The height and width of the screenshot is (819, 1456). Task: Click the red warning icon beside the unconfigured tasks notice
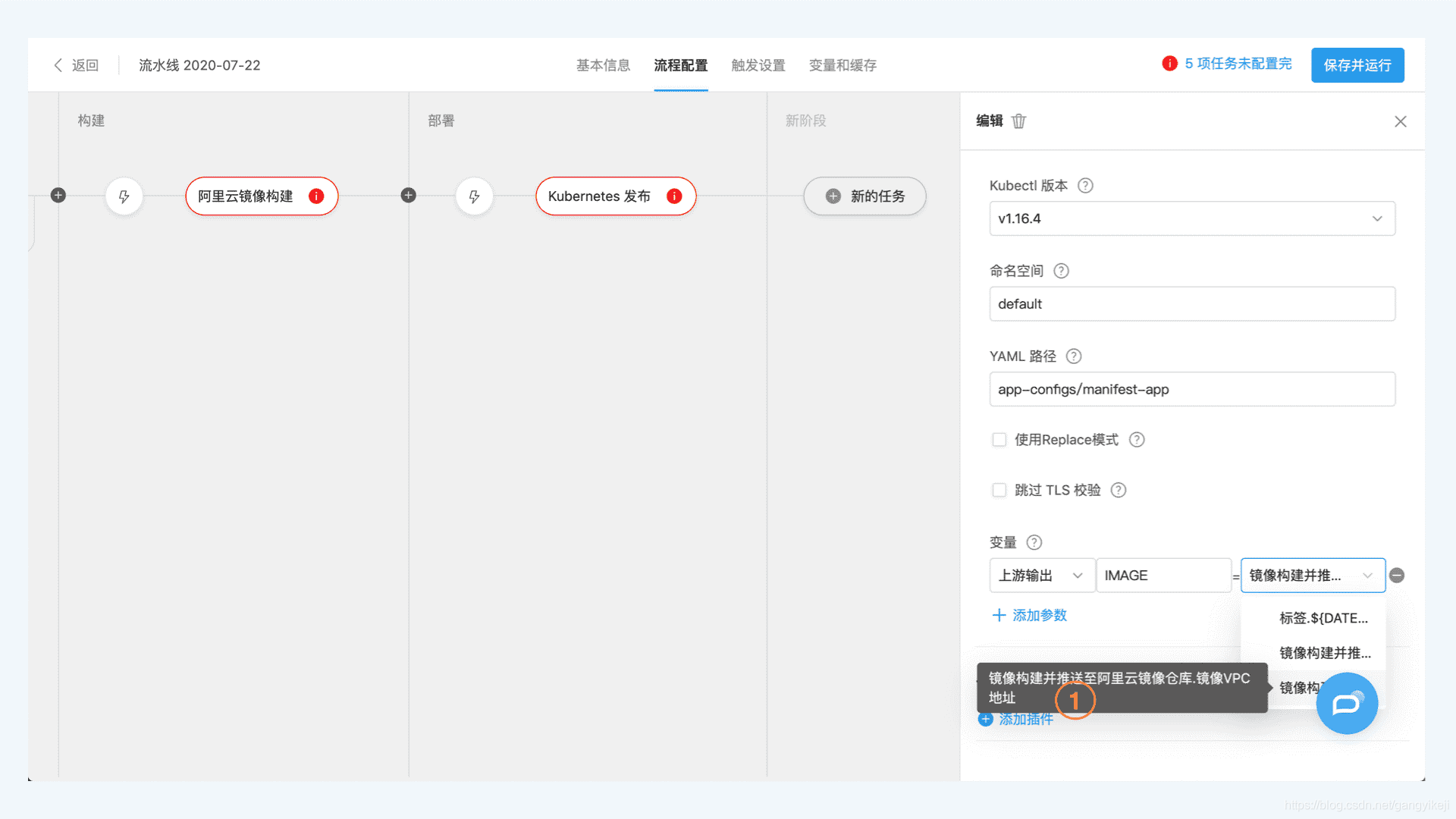point(1169,64)
